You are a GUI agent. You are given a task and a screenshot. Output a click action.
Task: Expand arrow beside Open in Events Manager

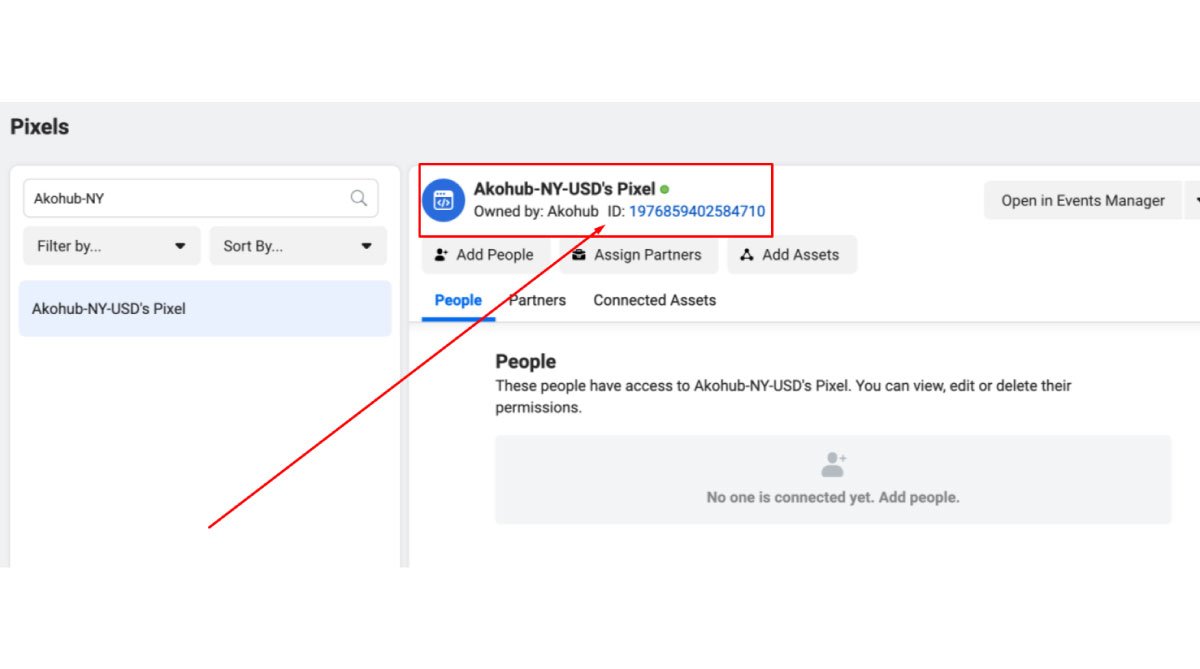tap(1195, 200)
